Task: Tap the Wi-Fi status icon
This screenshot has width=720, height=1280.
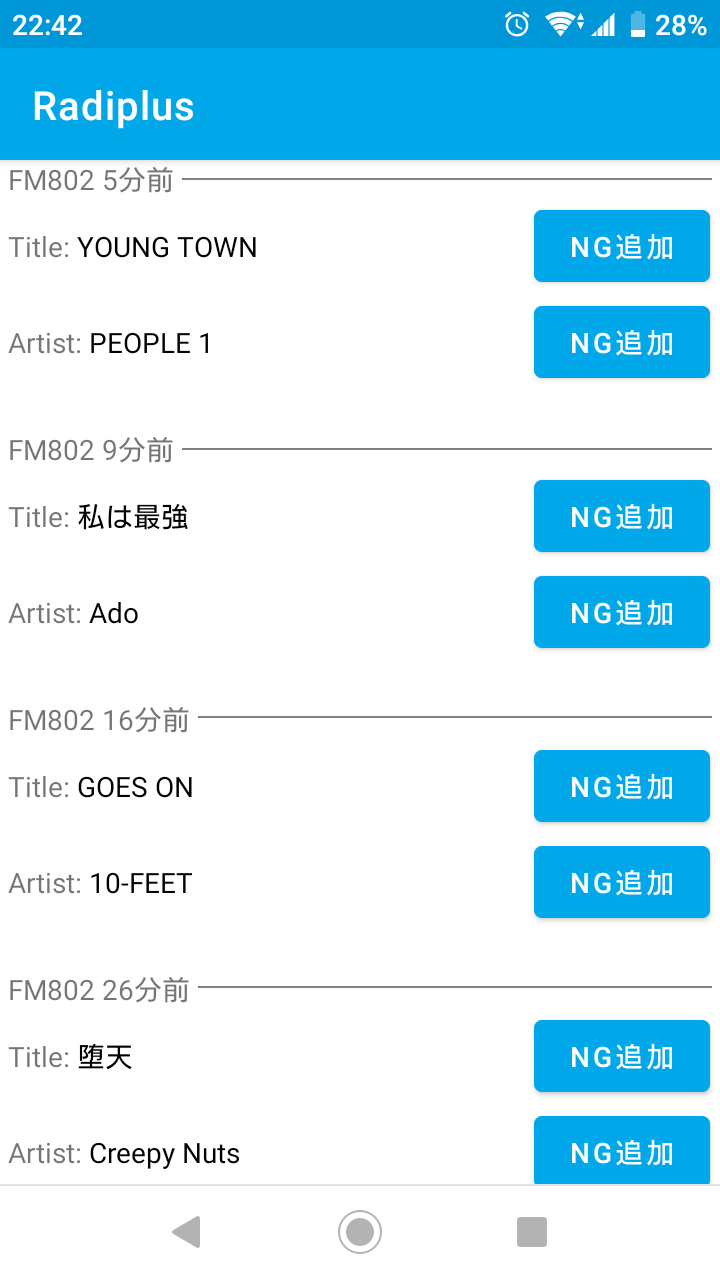Action: point(564,25)
